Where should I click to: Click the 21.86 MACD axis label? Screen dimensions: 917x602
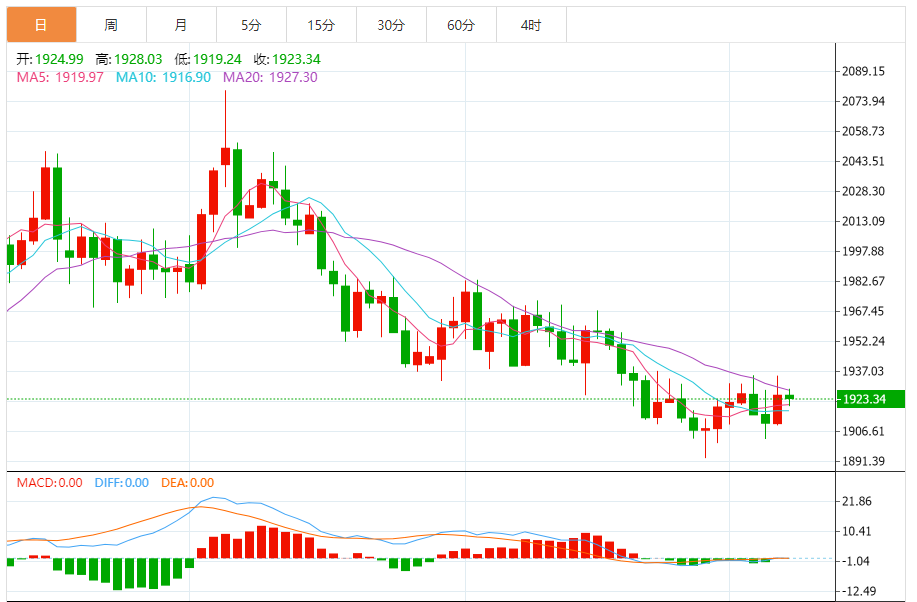coord(857,501)
